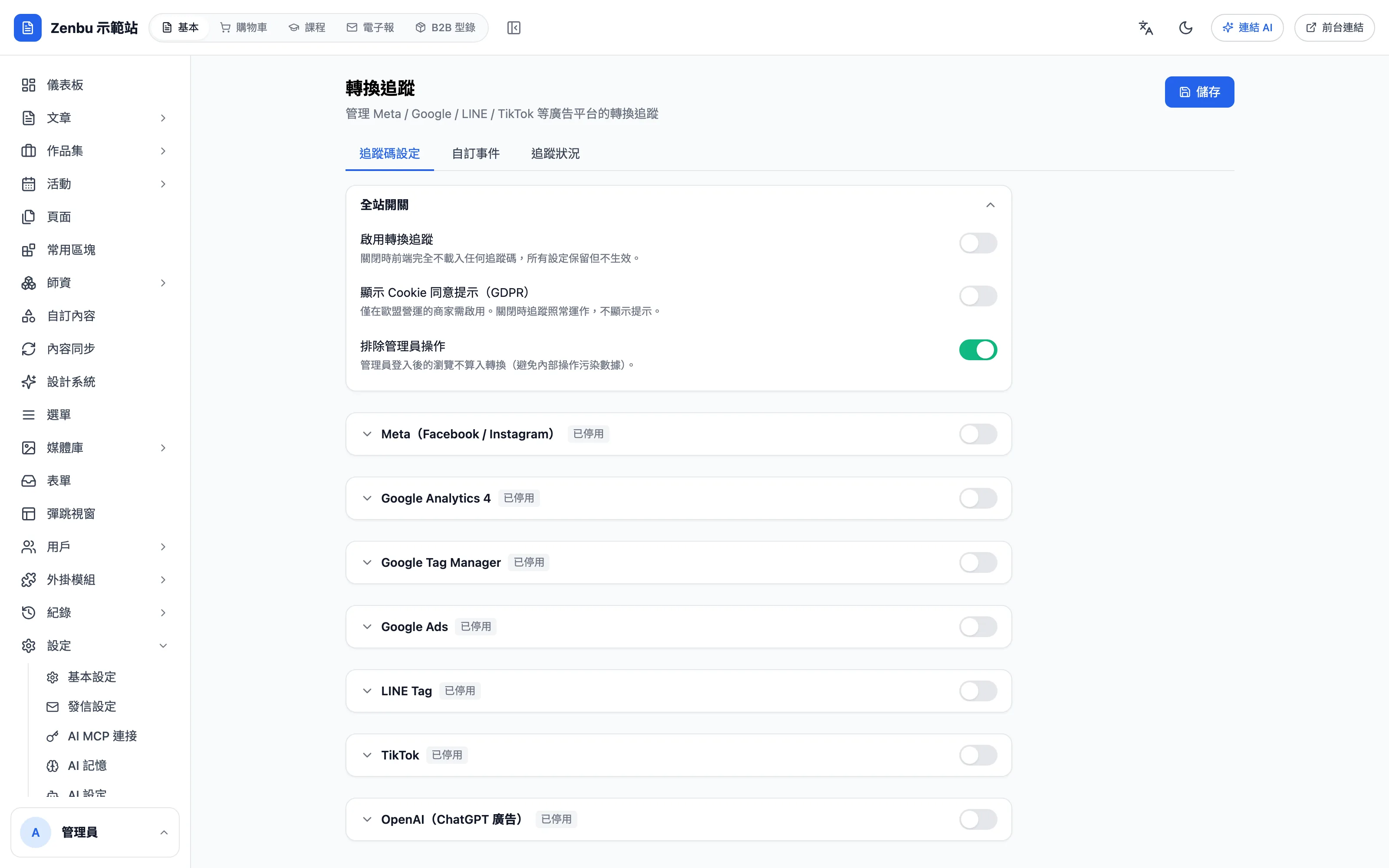Select the 追蹤碼設定 tab
1389x868 pixels.
coord(390,153)
